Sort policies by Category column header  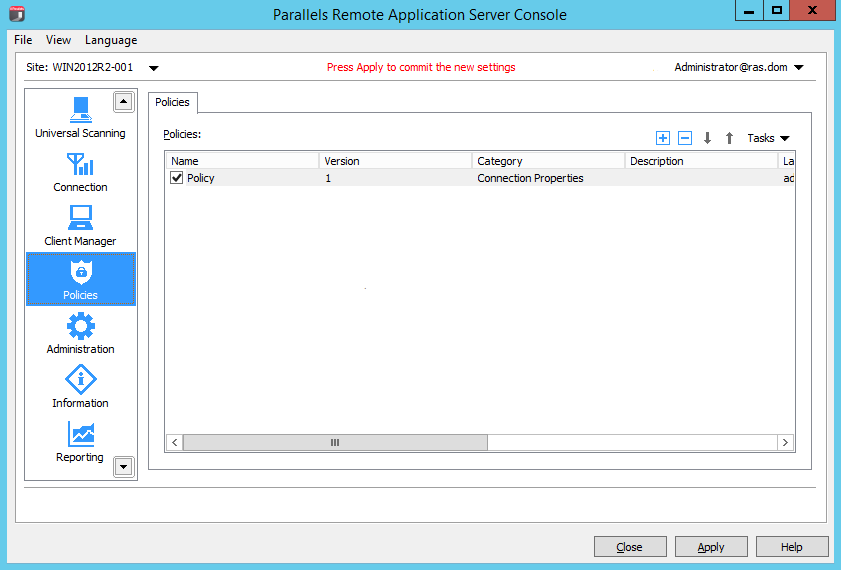click(x=549, y=161)
